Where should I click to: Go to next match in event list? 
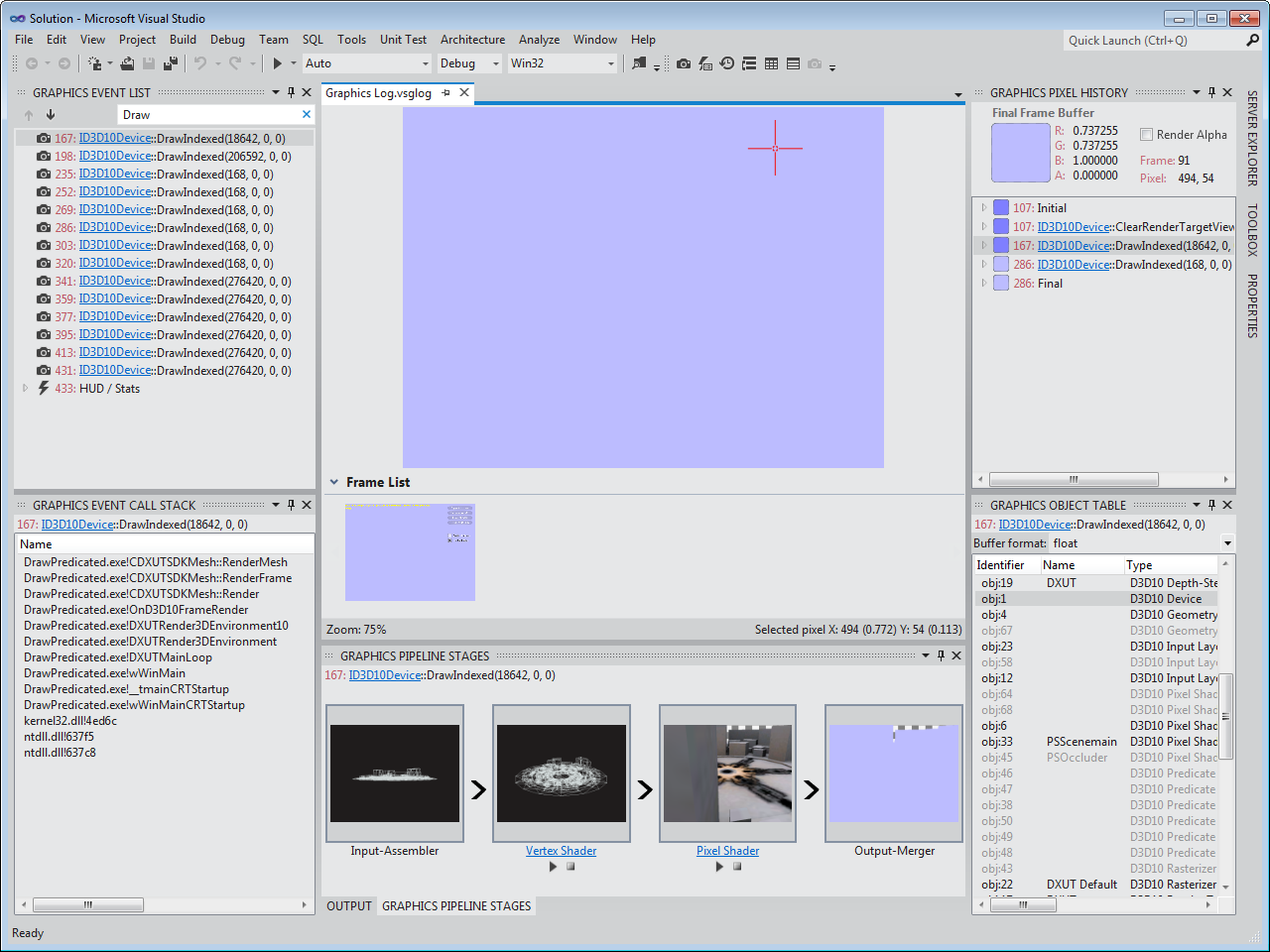(51, 115)
